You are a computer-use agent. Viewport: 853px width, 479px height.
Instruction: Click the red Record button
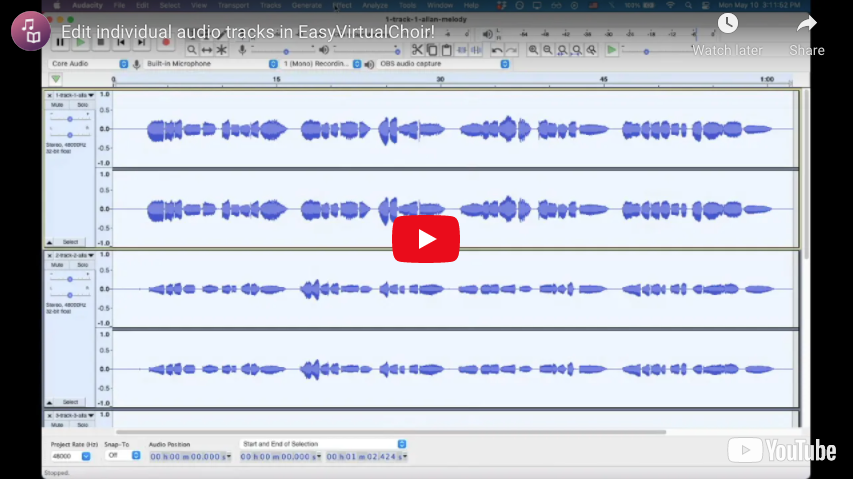click(x=166, y=42)
